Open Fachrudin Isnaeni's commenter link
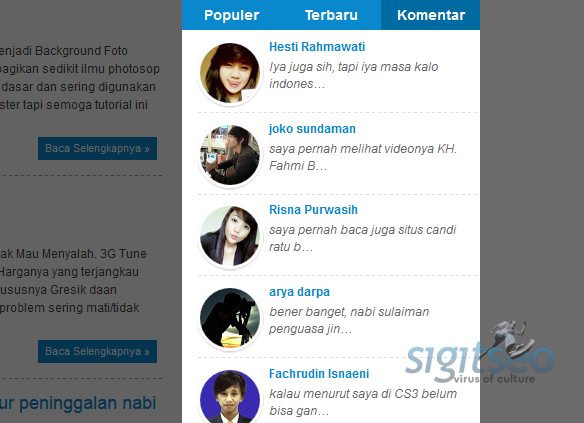This screenshot has height=423, width=584. click(x=319, y=373)
